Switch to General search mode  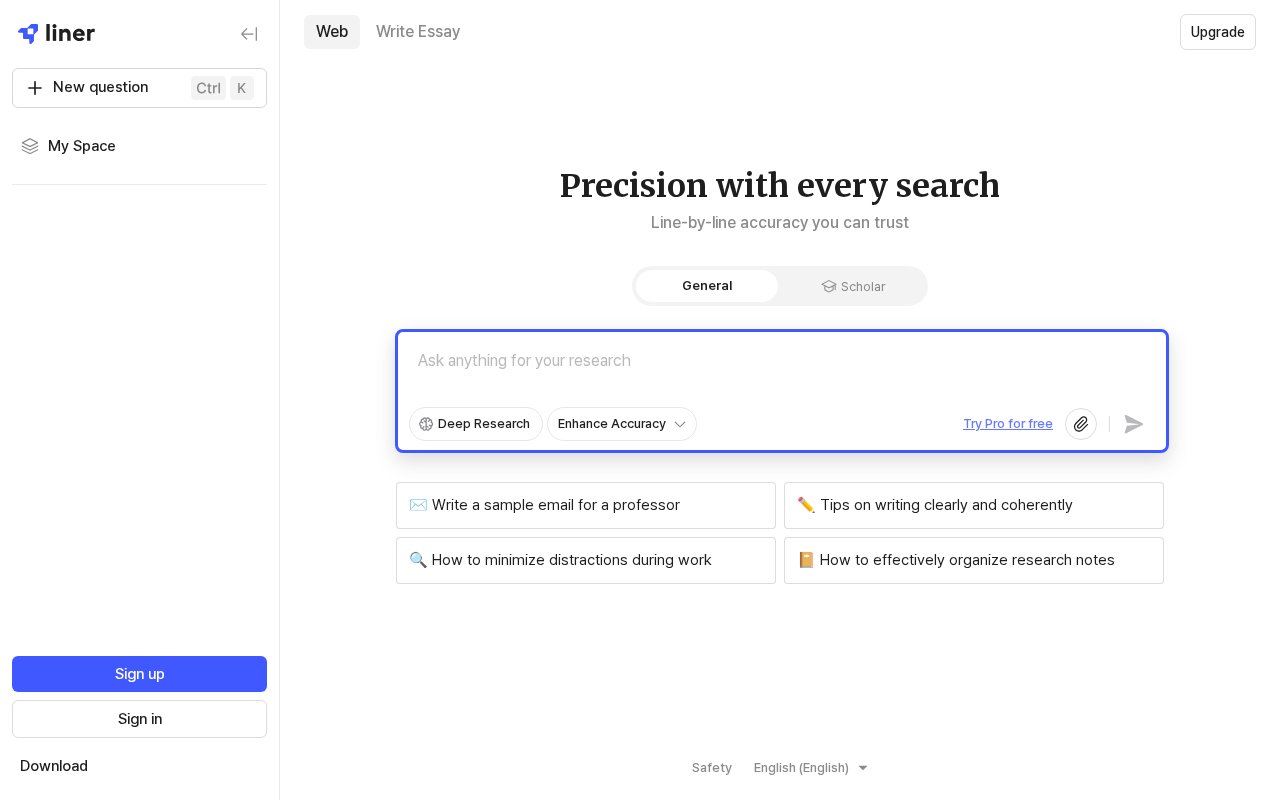click(707, 286)
